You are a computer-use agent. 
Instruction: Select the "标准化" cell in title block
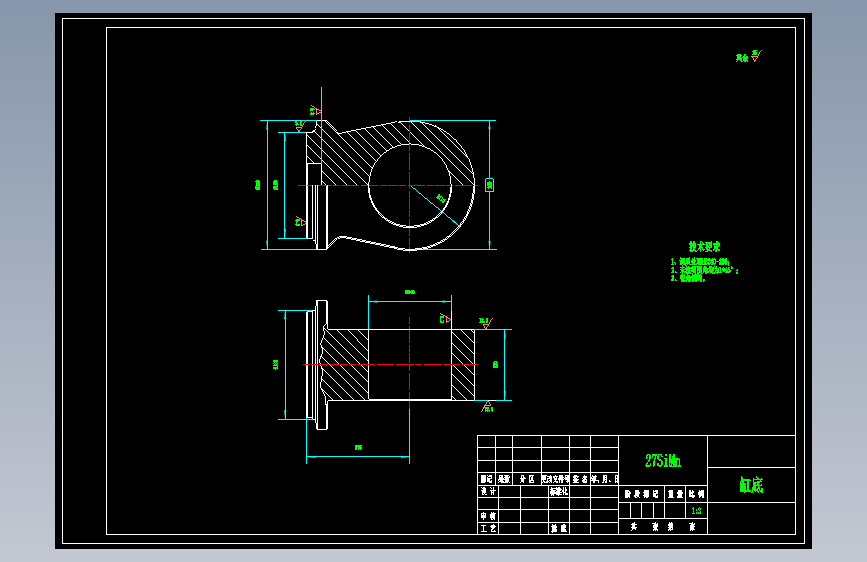(559, 491)
